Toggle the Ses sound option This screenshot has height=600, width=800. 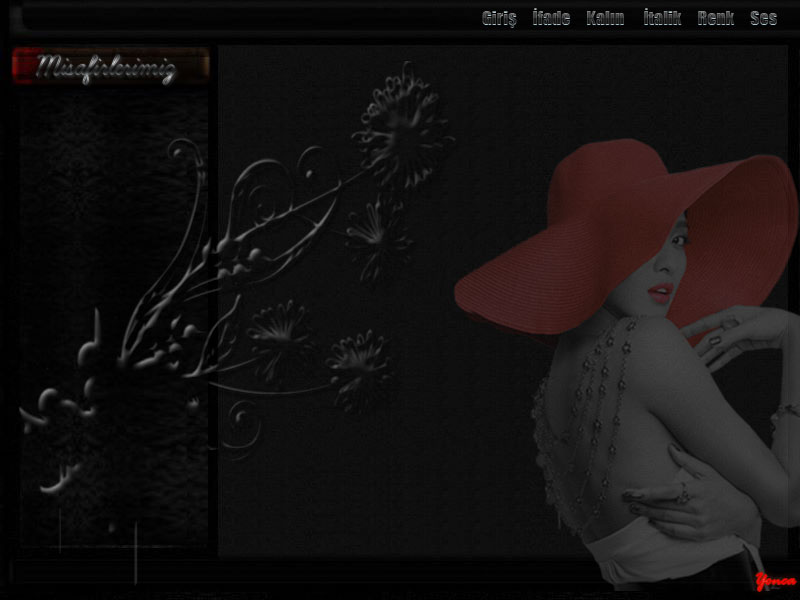(763, 18)
